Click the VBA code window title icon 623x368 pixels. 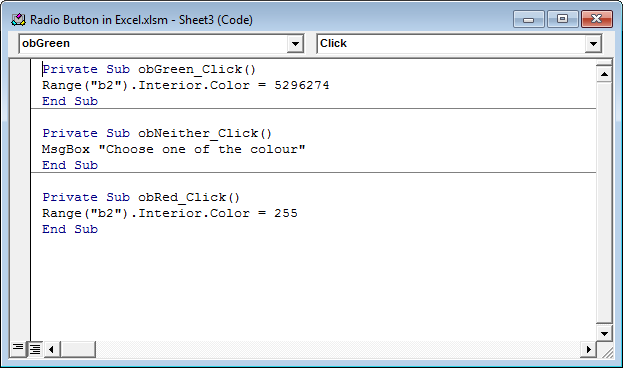[18, 19]
